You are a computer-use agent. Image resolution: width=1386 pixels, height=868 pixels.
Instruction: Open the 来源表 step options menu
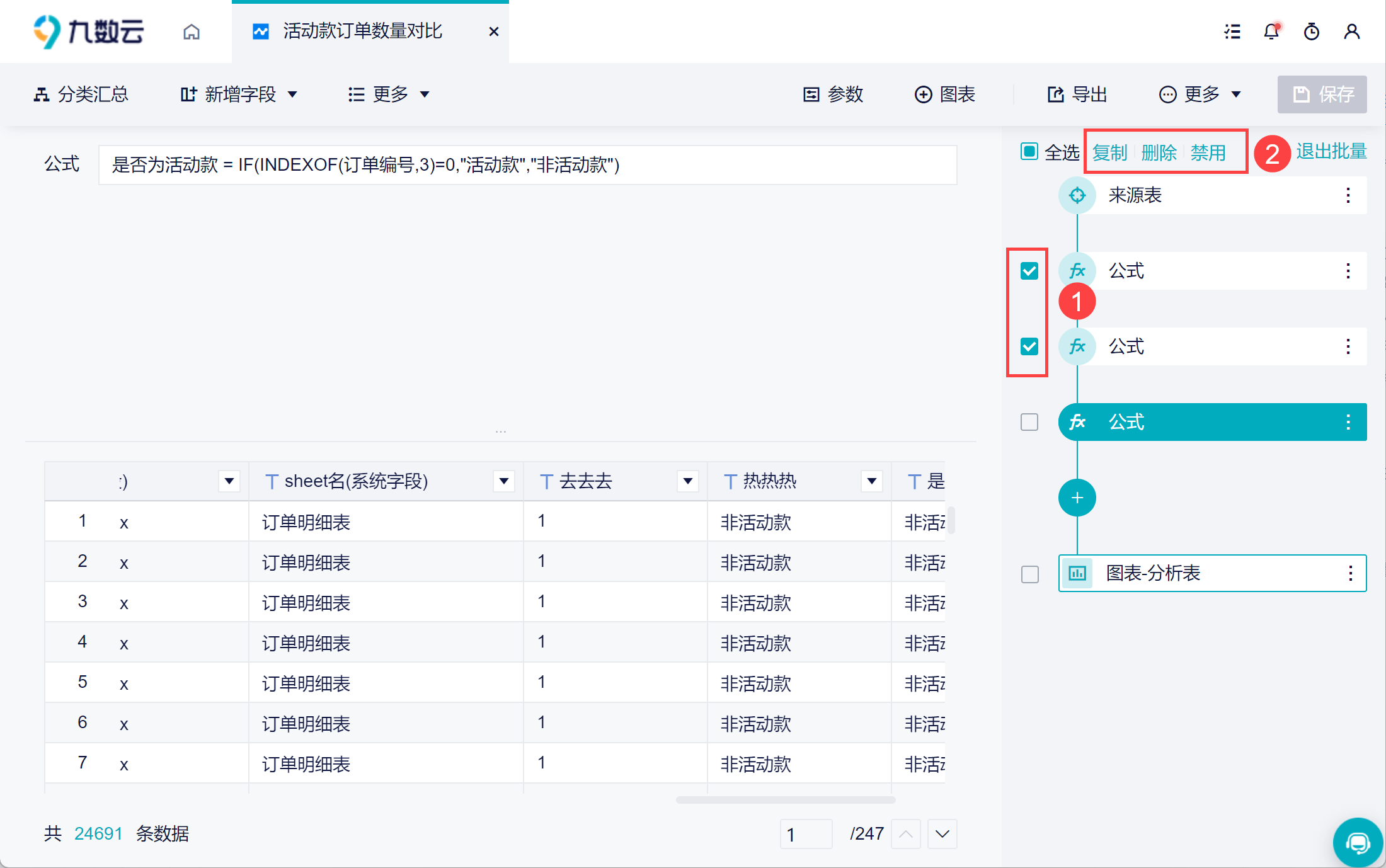click(1348, 195)
